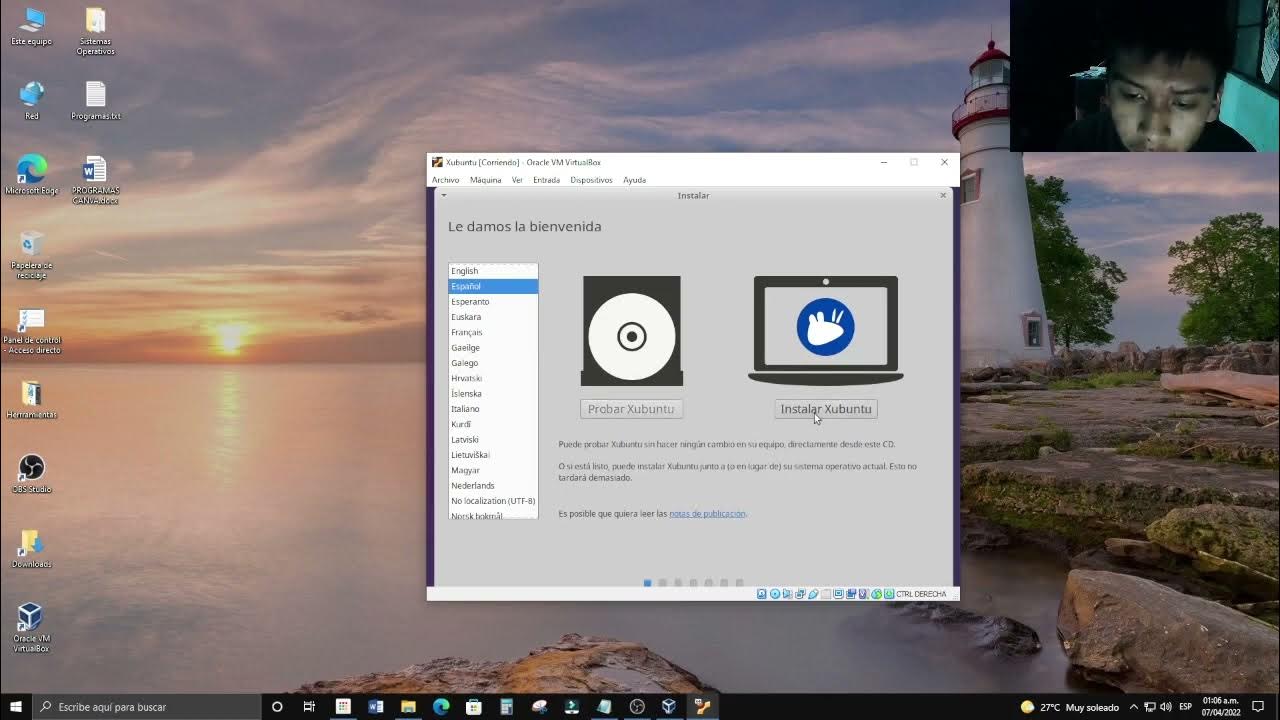Image resolution: width=1280 pixels, height=720 pixels.
Task: Select Herramientas desktop folder
Action: click(x=32, y=399)
